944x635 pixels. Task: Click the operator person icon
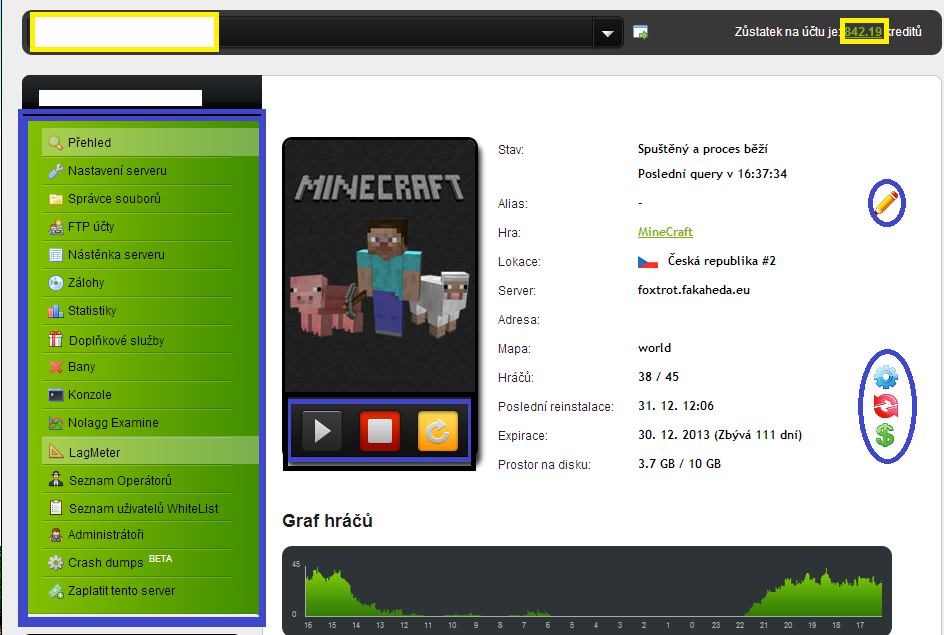click(x=55, y=480)
